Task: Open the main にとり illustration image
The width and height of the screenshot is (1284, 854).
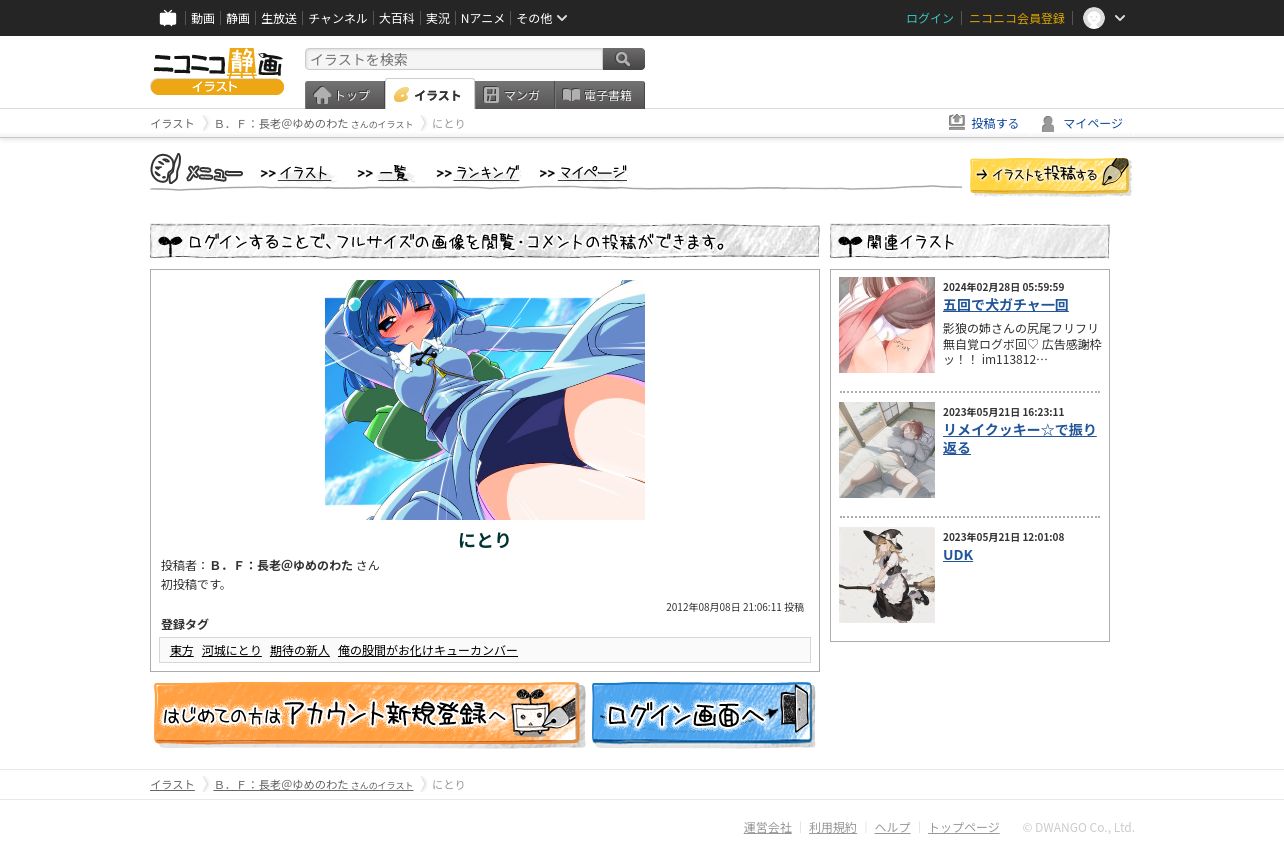Action: [485, 400]
